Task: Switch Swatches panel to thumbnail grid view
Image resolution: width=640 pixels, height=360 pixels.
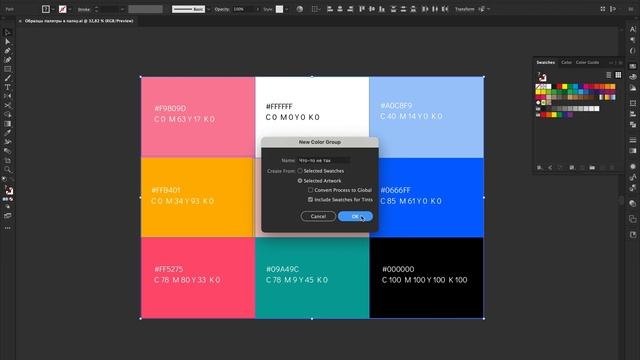Action: click(618, 75)
